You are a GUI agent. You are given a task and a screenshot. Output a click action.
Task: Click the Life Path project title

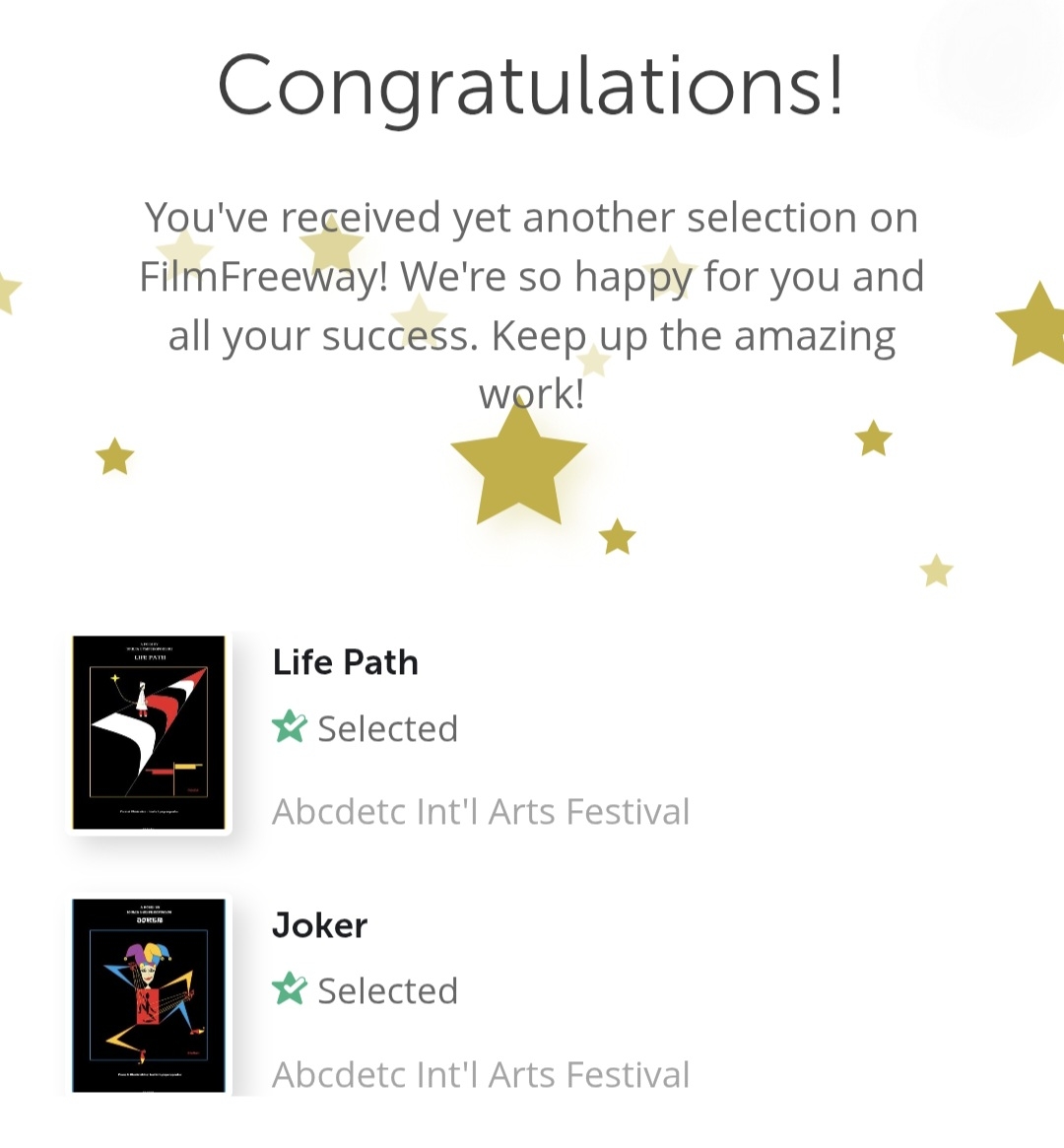point(345,662)
